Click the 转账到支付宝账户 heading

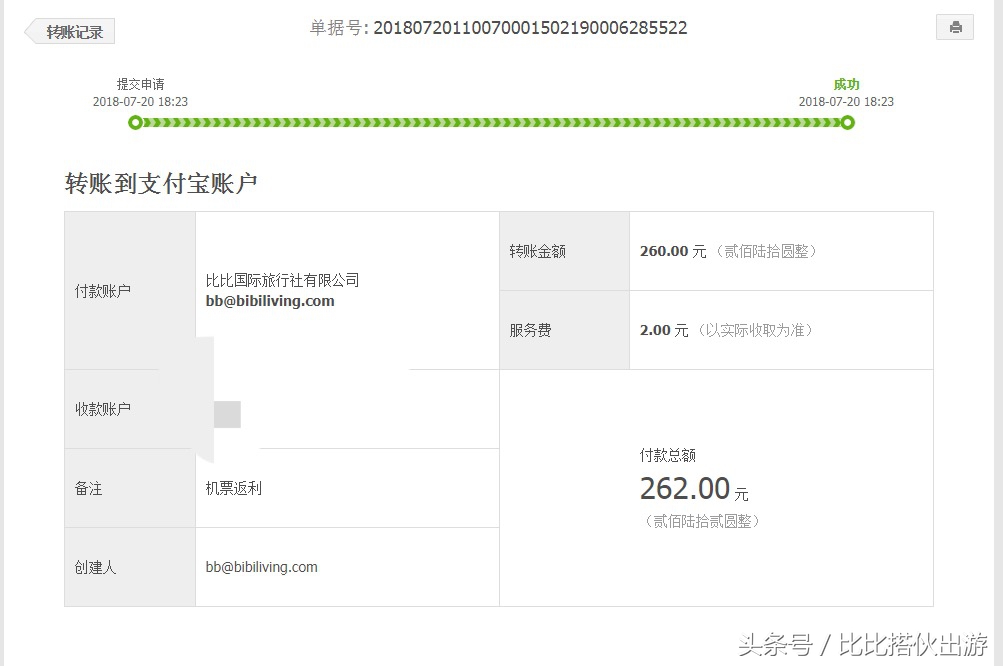(160, 183)
